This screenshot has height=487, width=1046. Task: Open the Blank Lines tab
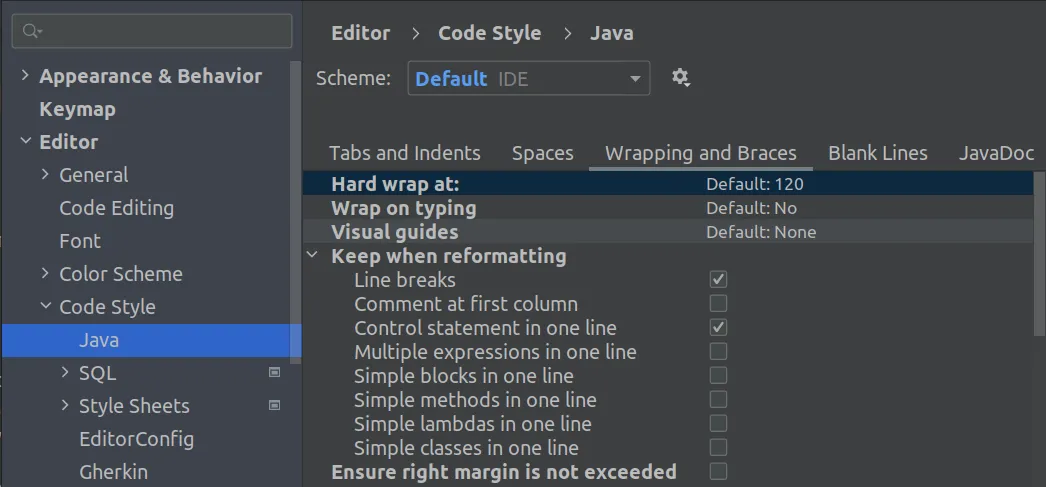(x=877, y=153)
